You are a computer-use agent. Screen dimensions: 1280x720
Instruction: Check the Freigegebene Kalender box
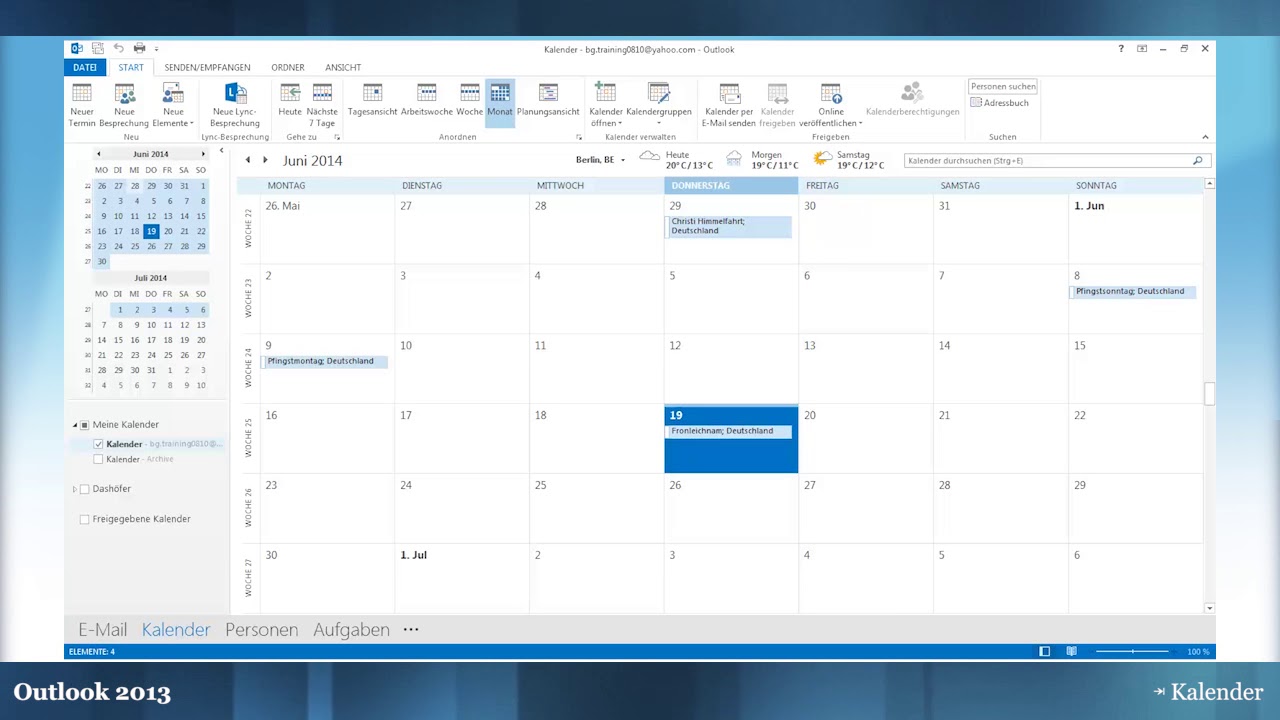(84, 519)
